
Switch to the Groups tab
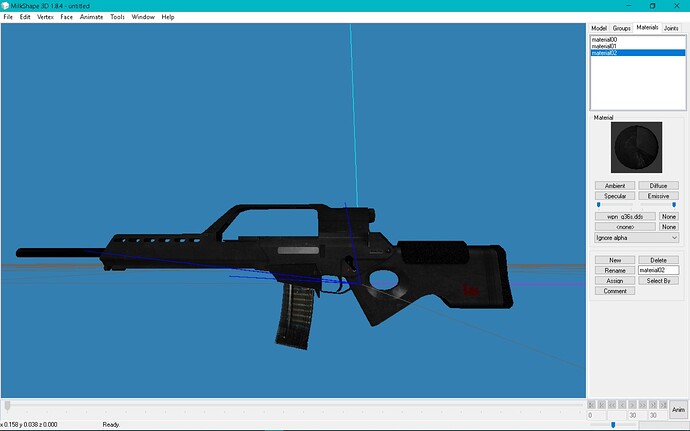(x=622, y=28)
